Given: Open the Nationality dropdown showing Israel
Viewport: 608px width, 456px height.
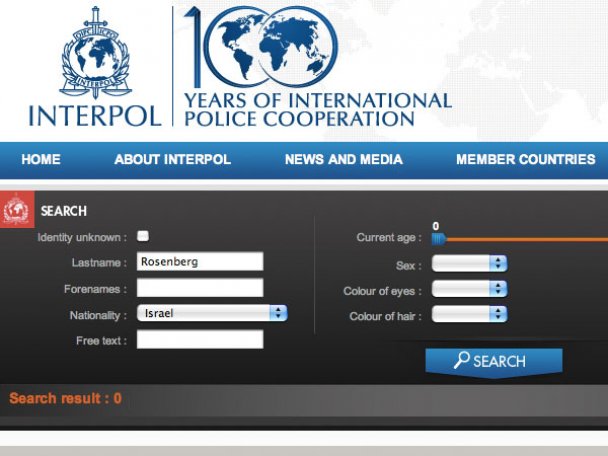Looking at the screenshot, I should (x=212, y=313).
